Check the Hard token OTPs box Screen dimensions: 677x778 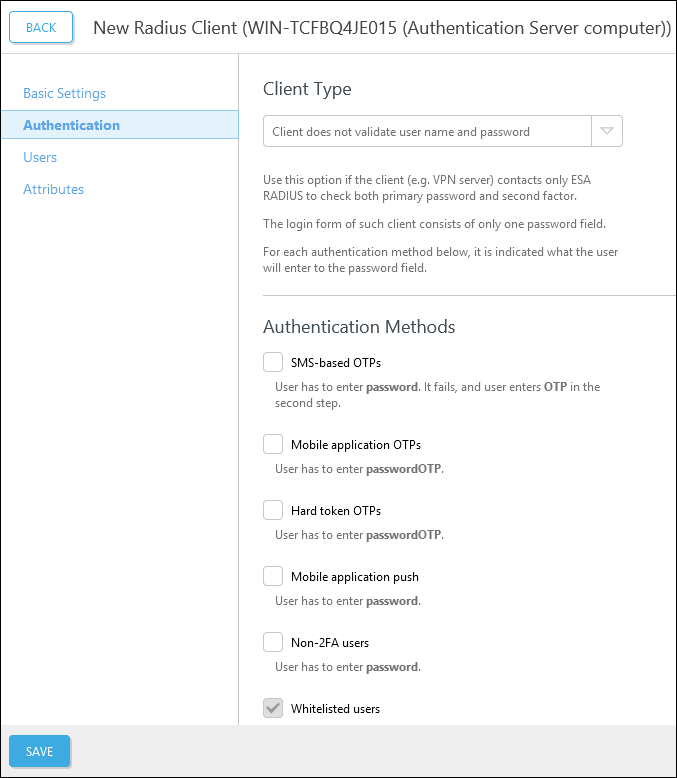(273, 510)
